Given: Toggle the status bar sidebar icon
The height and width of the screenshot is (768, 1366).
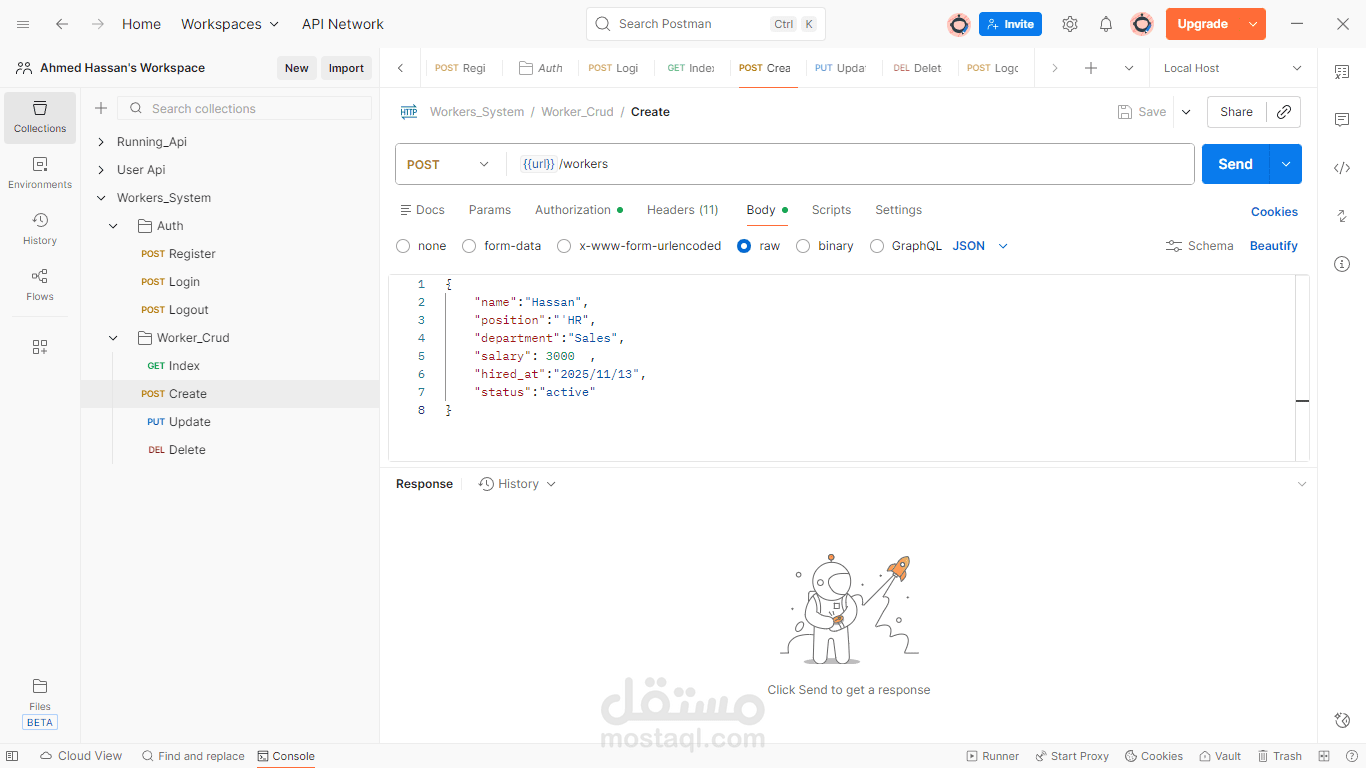Looking at the screenshot, I should tap(12, 756).
